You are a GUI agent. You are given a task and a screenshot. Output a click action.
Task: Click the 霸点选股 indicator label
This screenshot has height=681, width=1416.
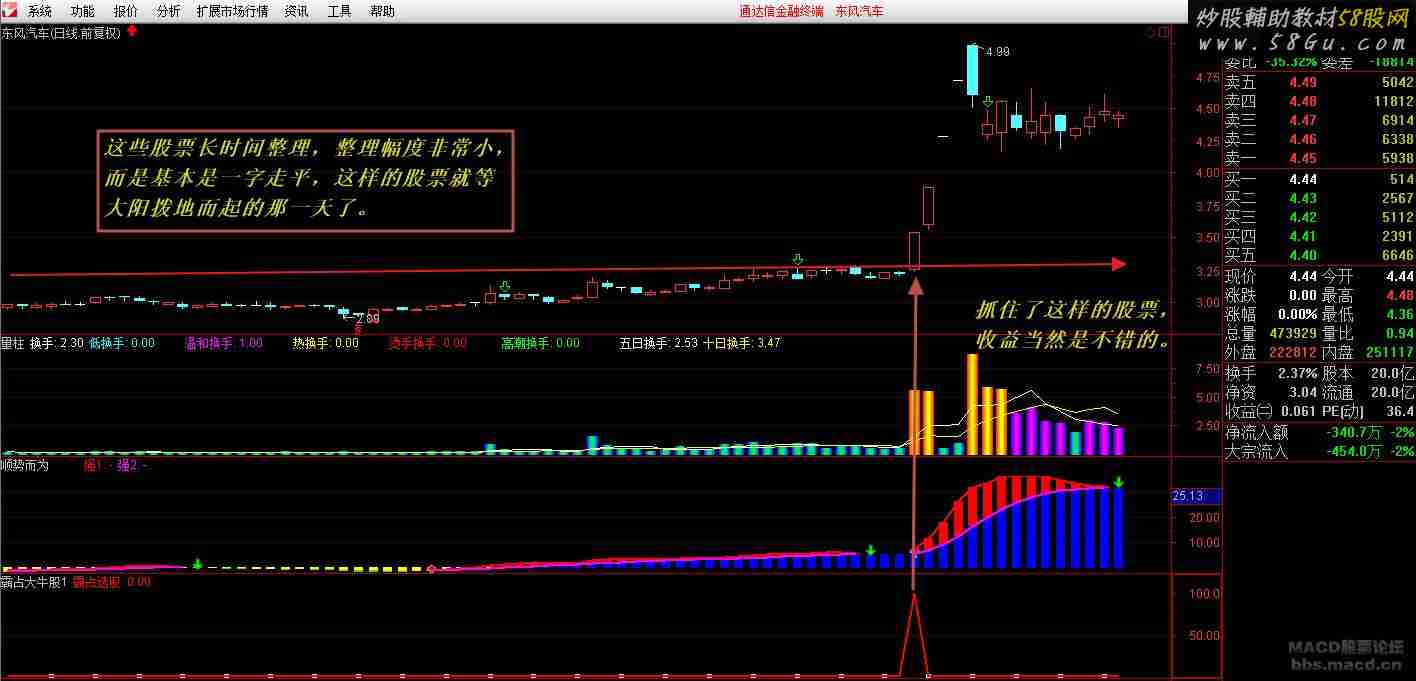click(97, 581)
